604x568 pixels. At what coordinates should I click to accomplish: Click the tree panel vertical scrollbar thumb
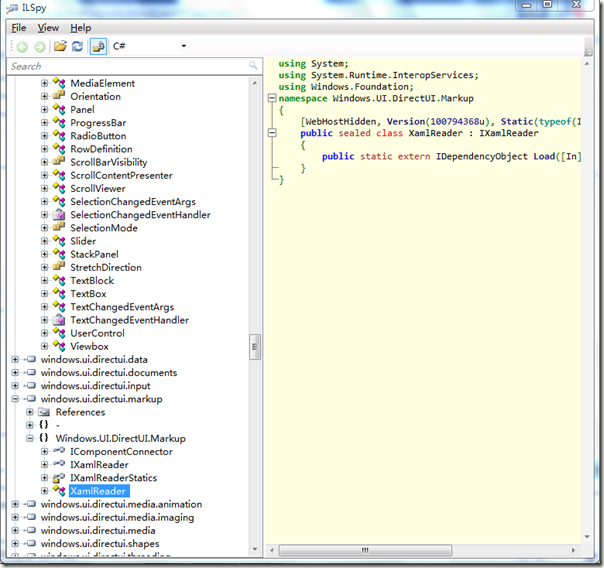click(255, 347)
